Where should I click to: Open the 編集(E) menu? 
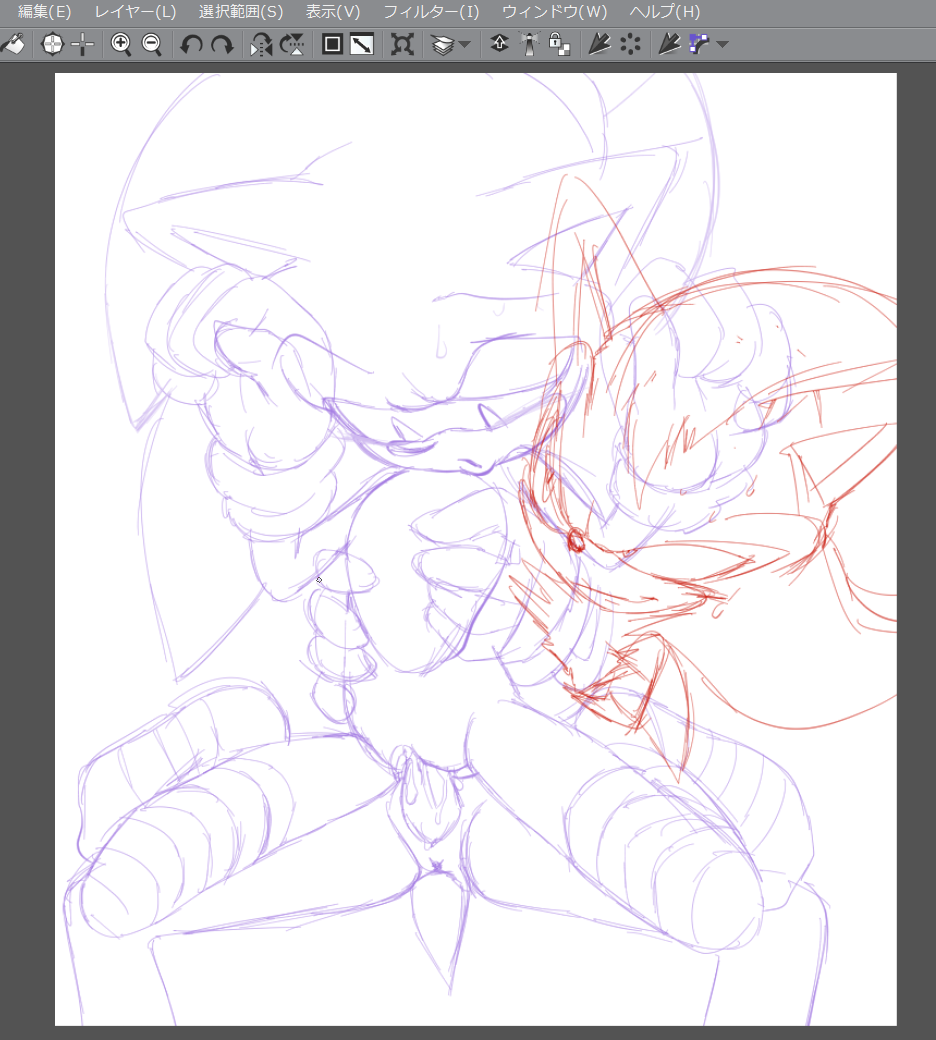(44, 12)
